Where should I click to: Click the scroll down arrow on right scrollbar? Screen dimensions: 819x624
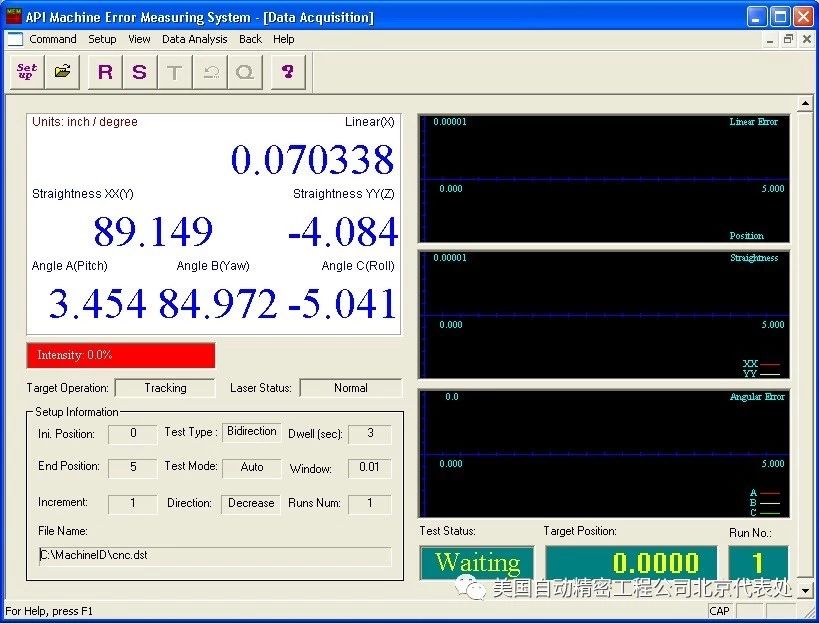[x=805, y=591]
